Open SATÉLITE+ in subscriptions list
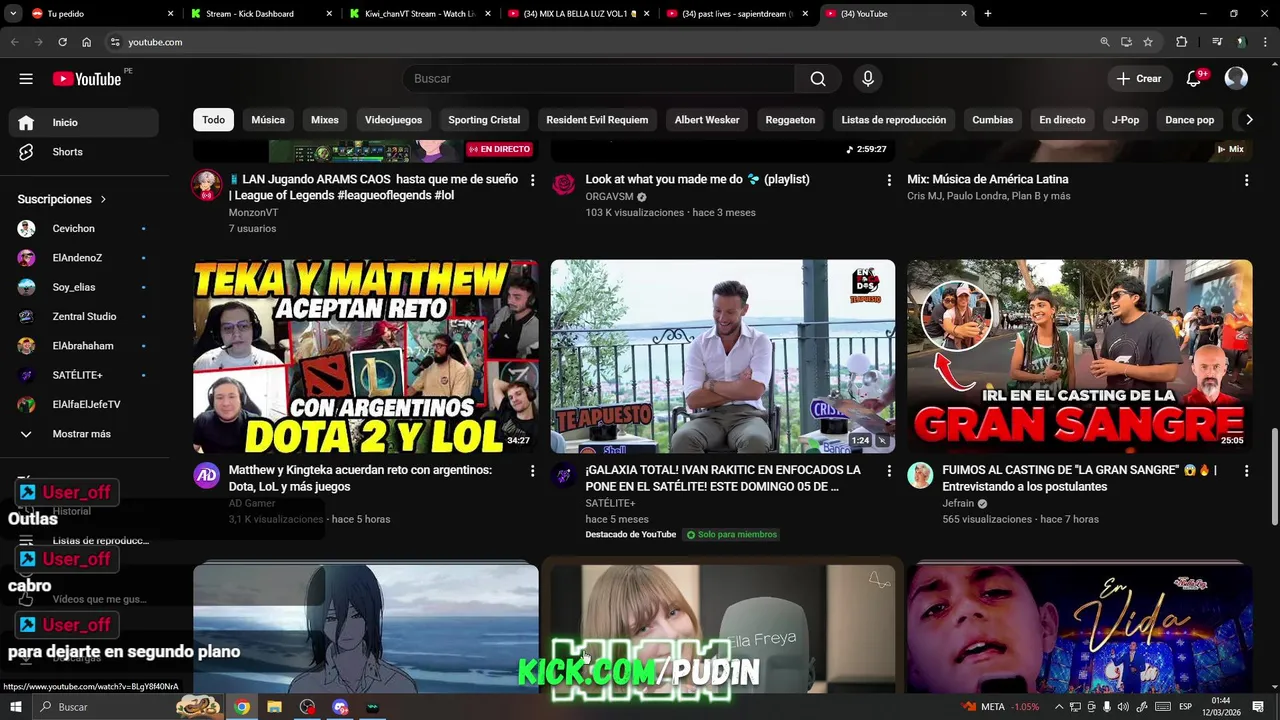Viewport: 1280px width, 720px height. 84,375
